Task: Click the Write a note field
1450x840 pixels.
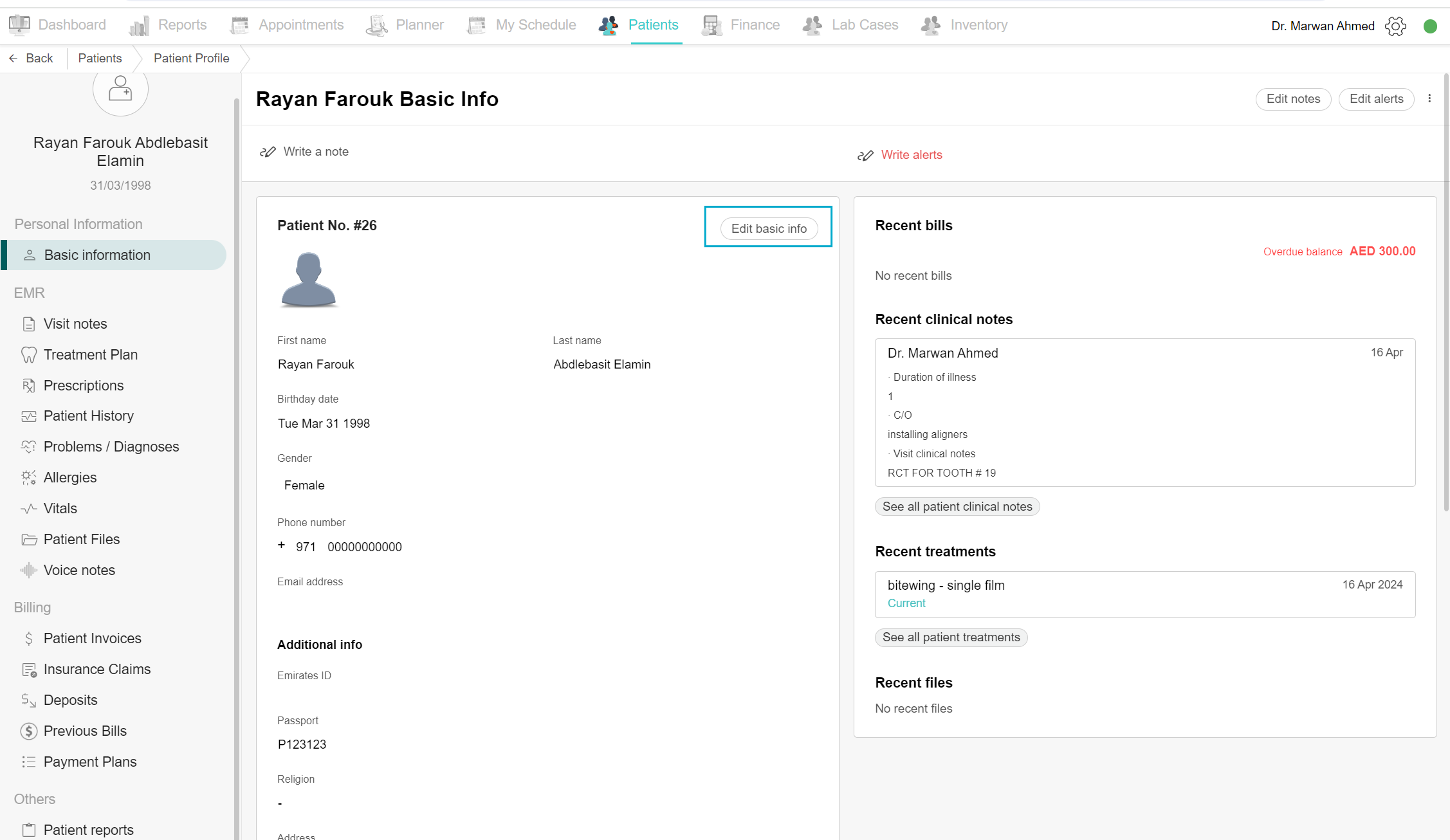Action: (x=316, y=152)
